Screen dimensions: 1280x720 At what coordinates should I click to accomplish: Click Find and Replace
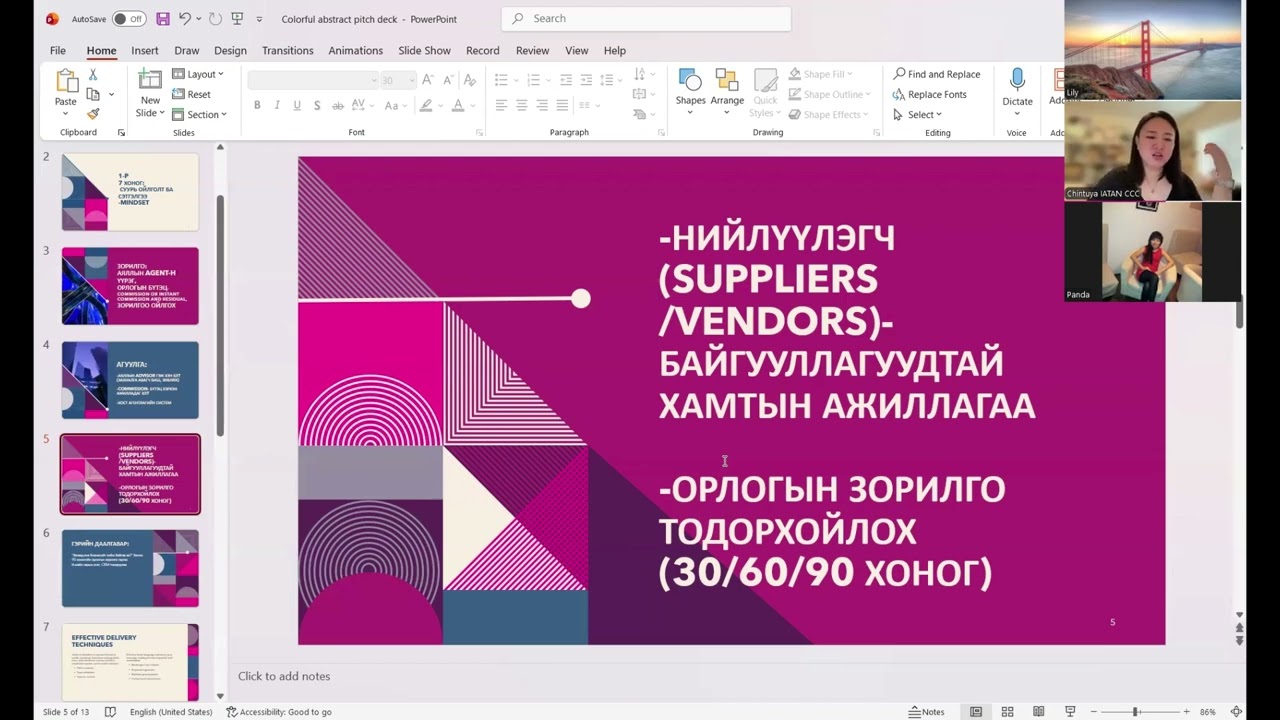point(936,74)
